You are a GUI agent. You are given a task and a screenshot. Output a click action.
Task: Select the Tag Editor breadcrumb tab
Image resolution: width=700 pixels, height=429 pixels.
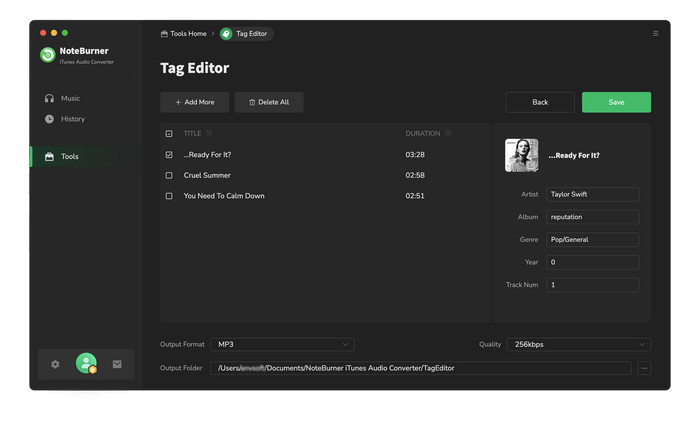click(x=246, y=33)
